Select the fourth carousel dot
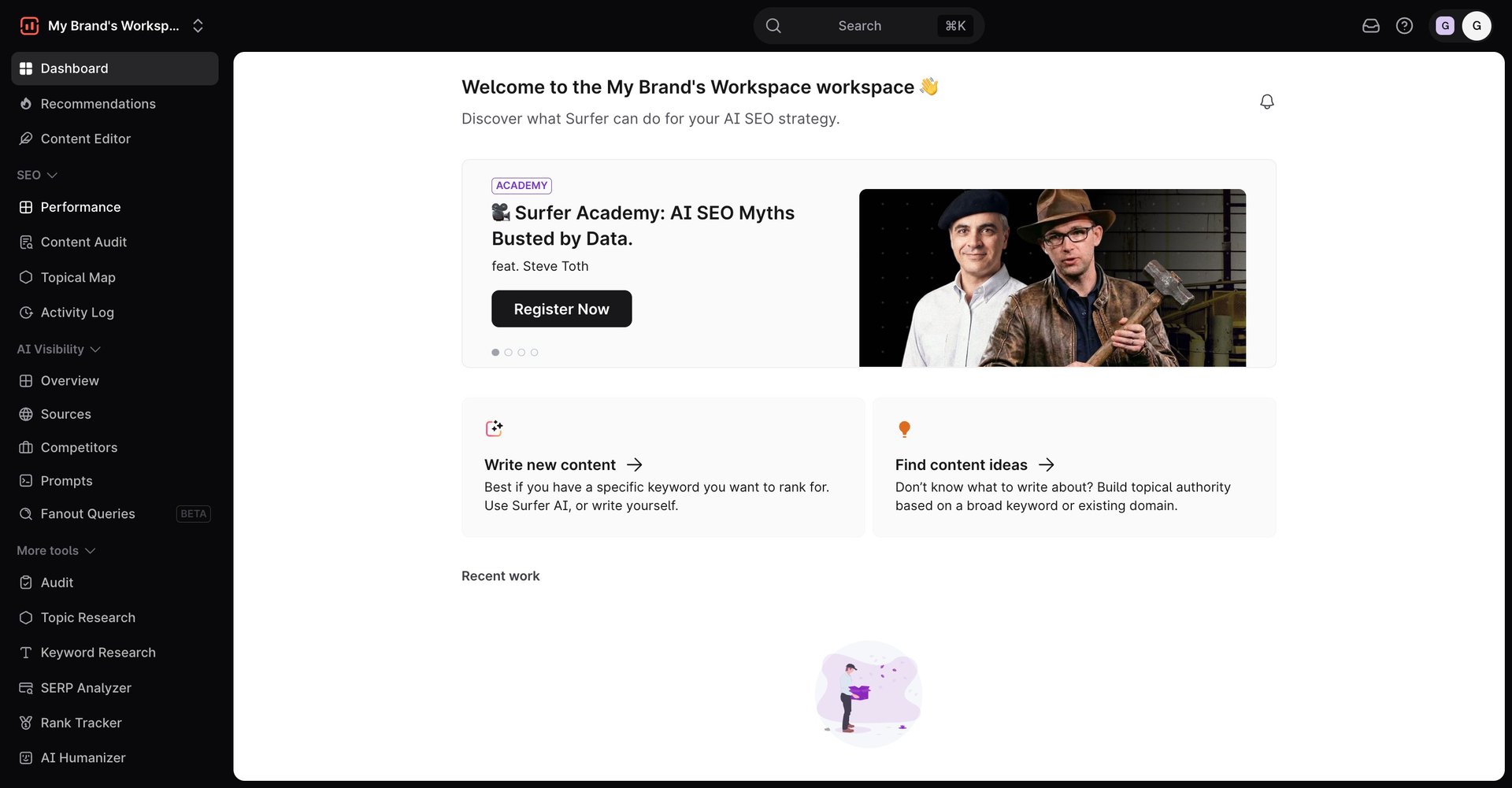This screenshot has height=788, width=1512. (x=534, y=353)
